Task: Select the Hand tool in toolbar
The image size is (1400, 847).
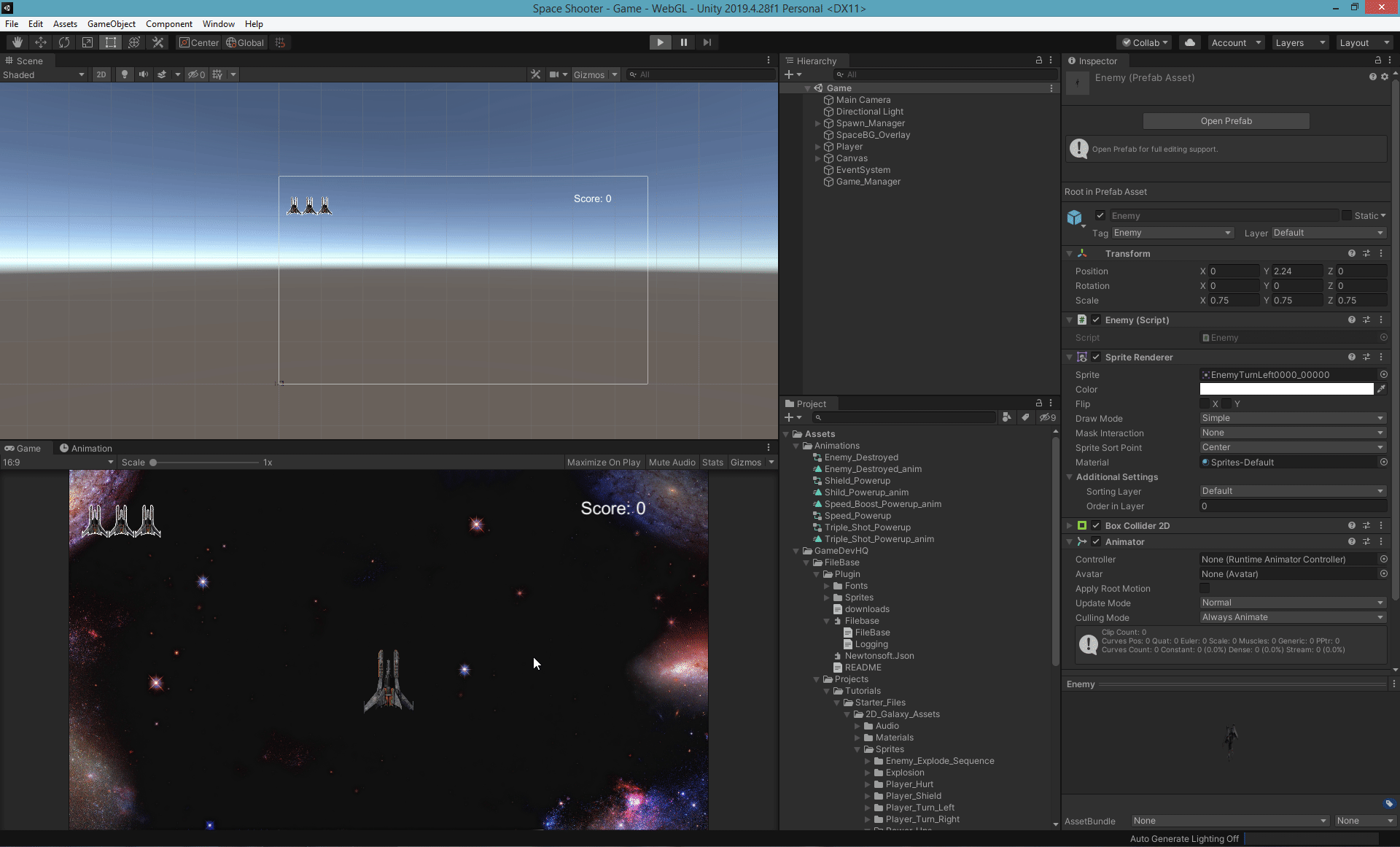Action: (x=17, y=42)
